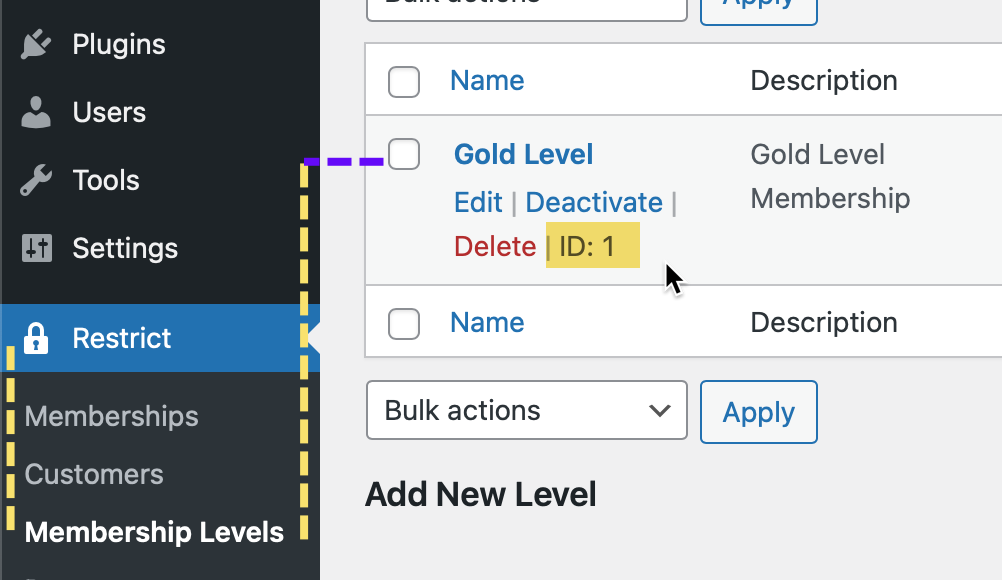Image resolution: width=1002 pixels, height=580 pixels.
Task: Sort by Name column in footer
Action: pyautogui.click(x=487, y=323)
